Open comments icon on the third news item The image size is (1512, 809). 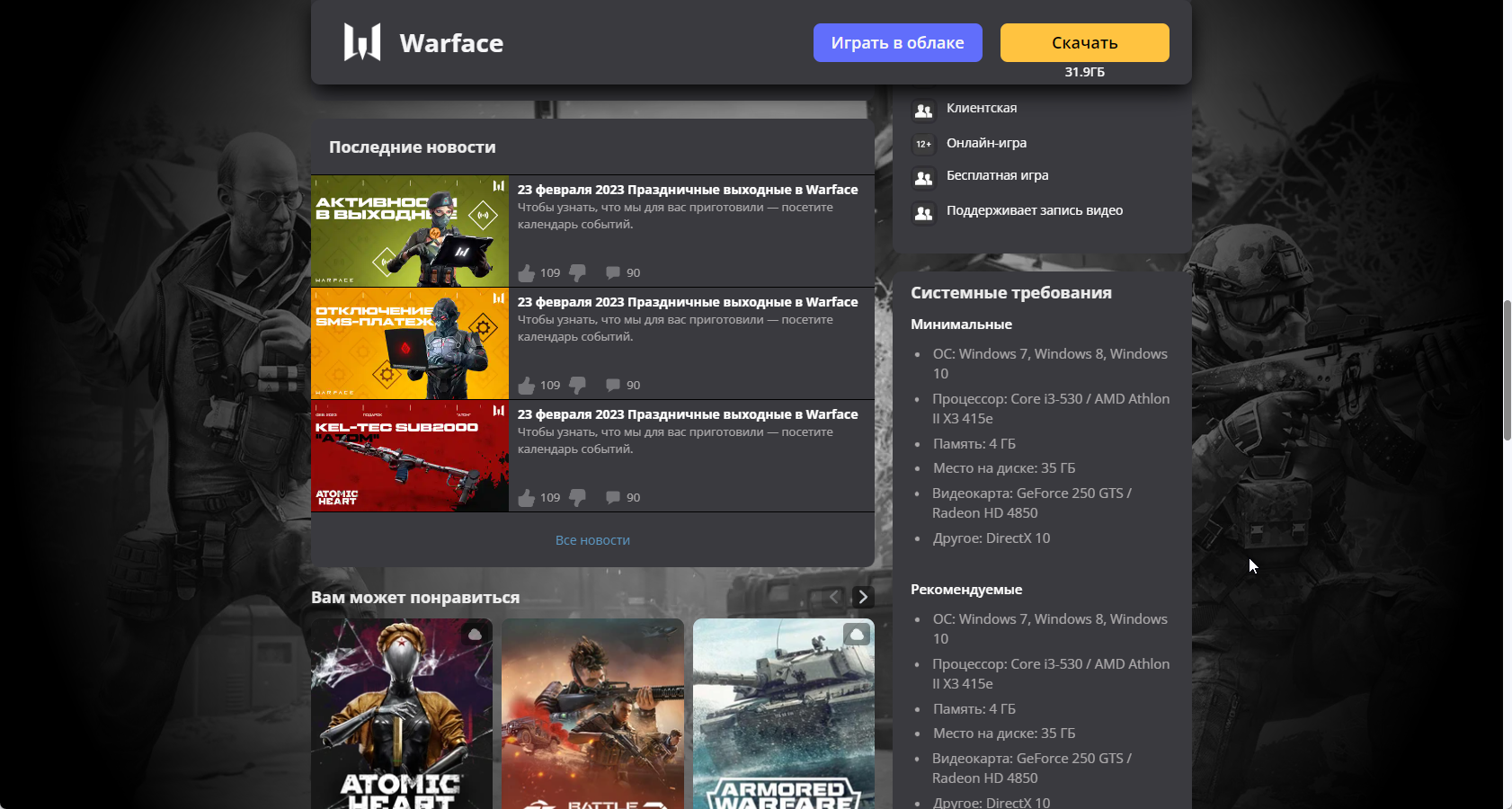pos(613,497)
